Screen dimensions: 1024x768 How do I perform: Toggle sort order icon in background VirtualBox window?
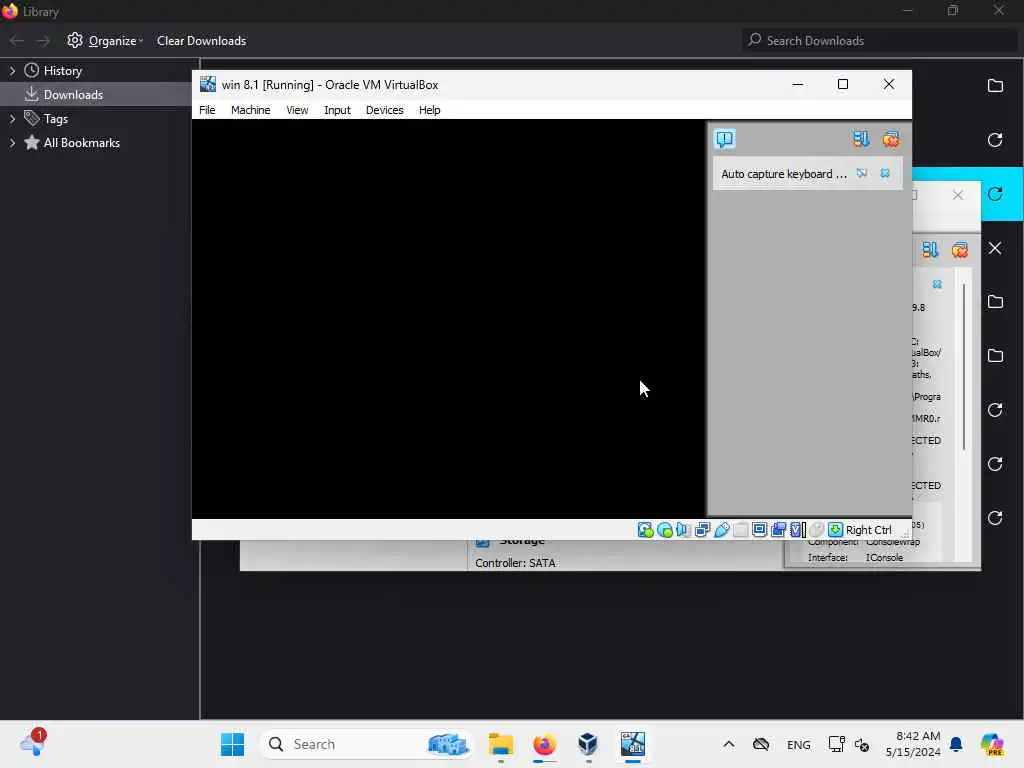[930, 249]
